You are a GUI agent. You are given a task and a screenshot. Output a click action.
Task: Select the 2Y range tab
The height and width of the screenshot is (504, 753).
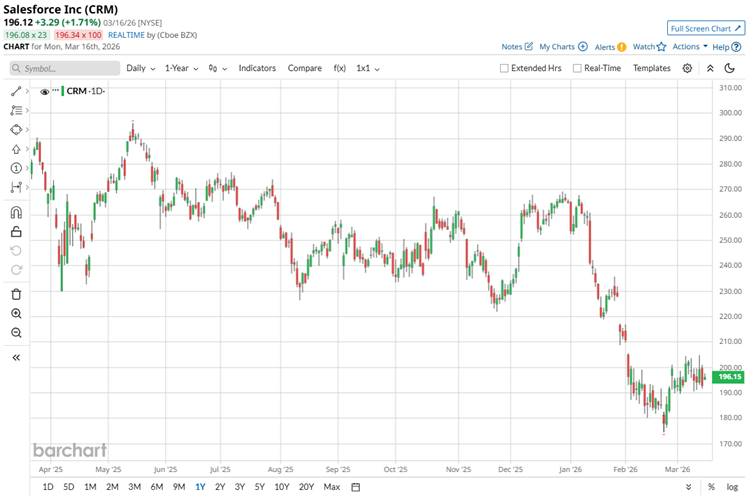tap(220, 487)
